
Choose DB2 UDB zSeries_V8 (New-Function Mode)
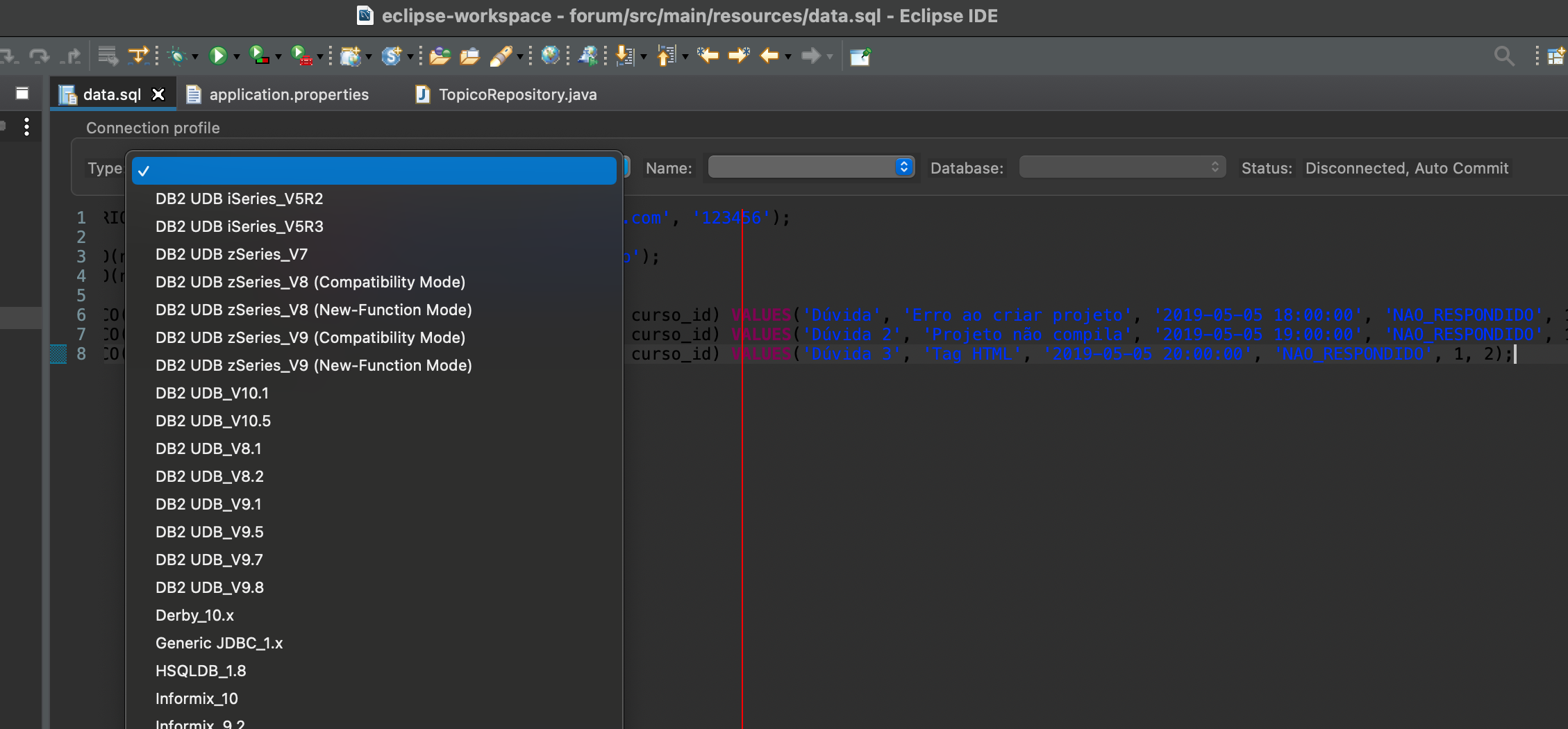[x=374, y=310]
